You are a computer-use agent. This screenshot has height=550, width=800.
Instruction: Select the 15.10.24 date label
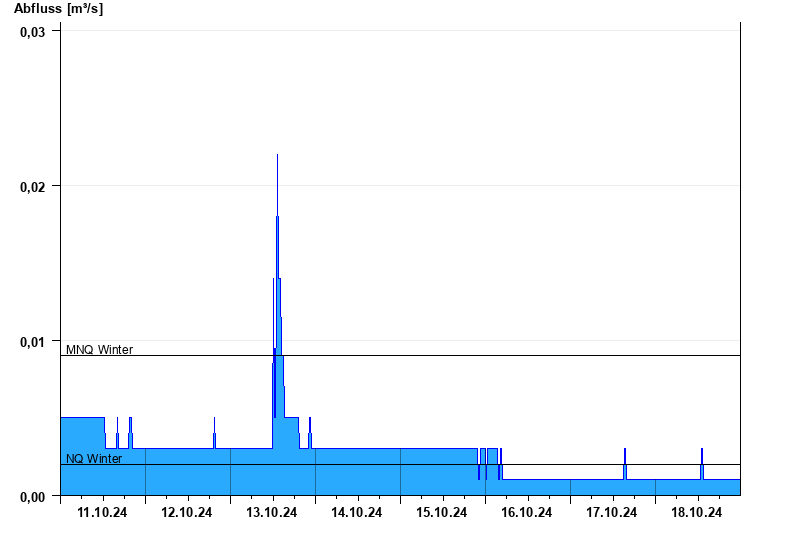click(x=441, y=512)
